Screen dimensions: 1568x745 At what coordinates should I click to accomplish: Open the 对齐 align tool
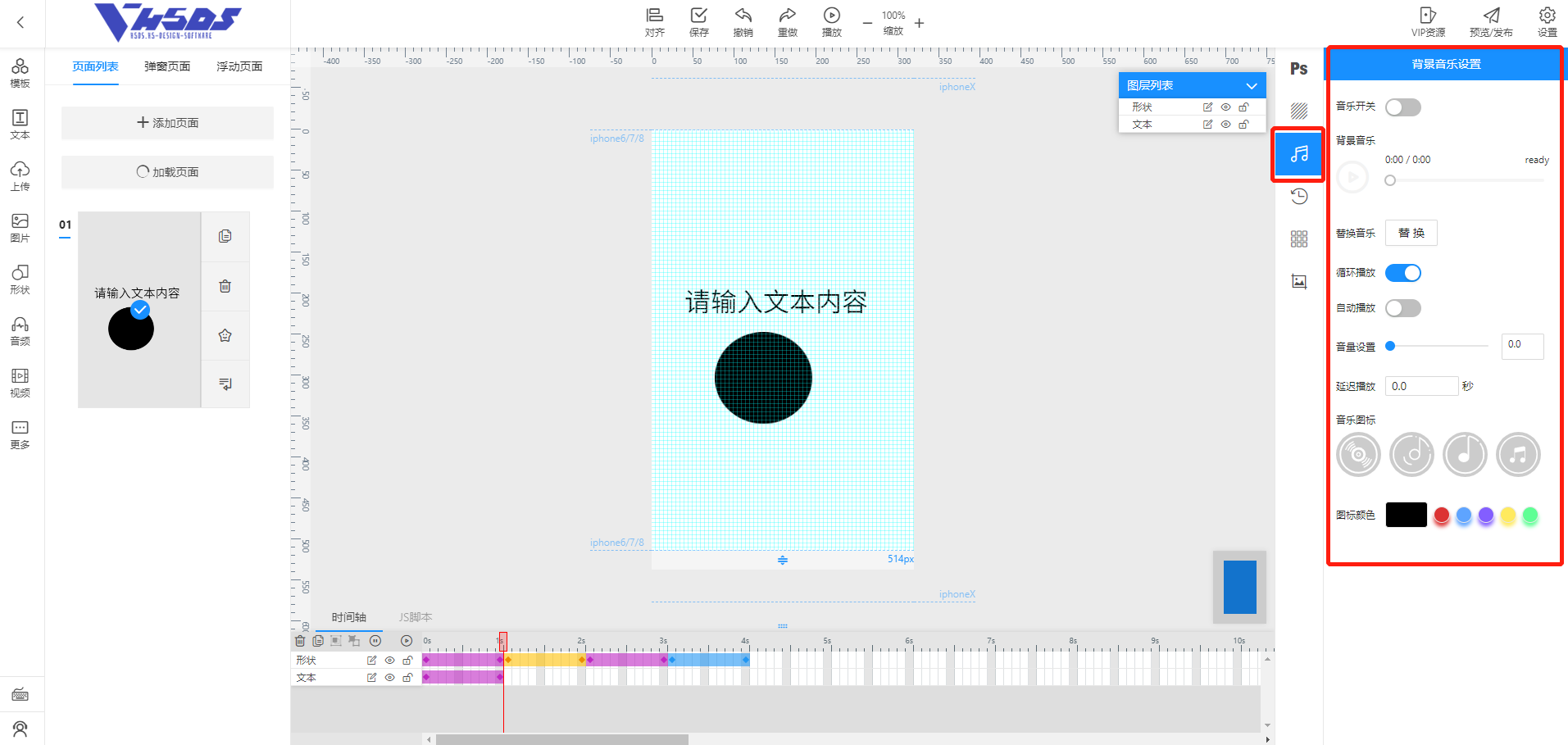655,22
